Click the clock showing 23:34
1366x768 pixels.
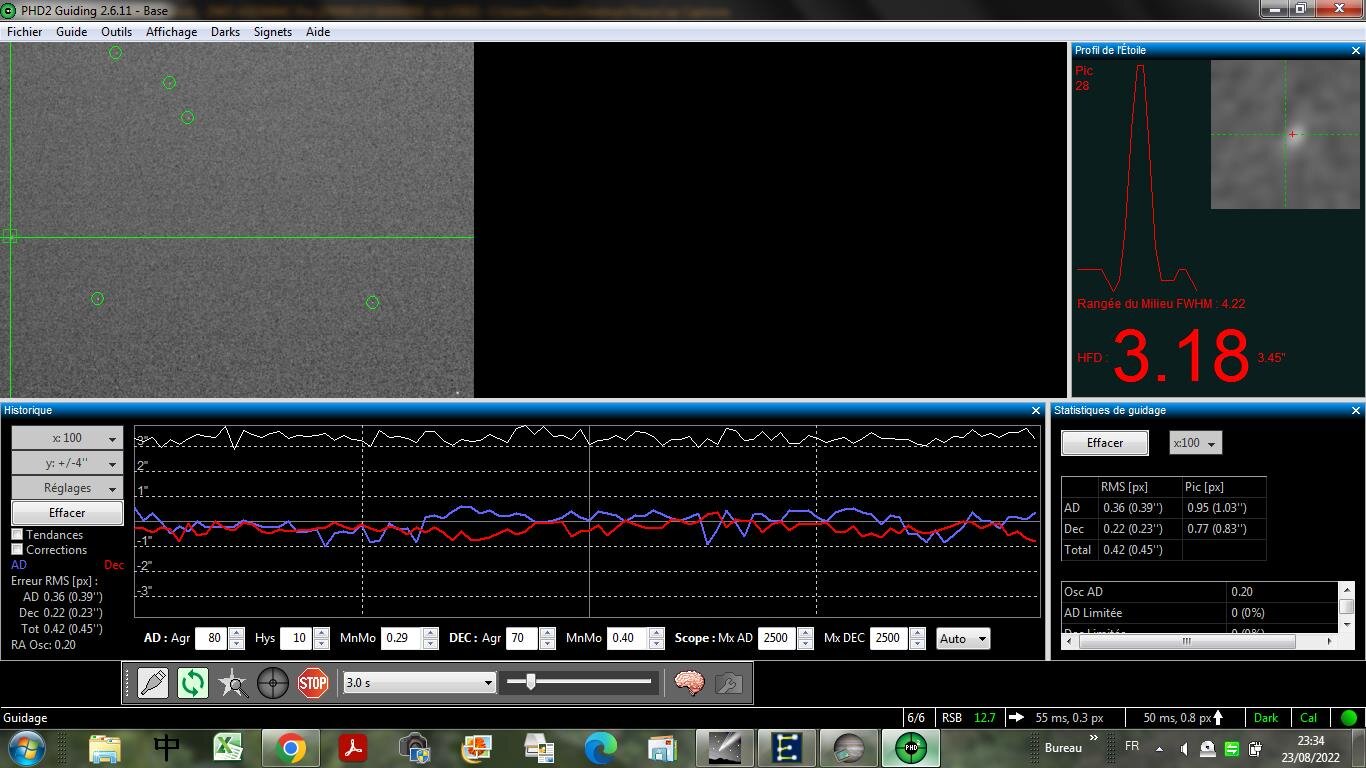[x=1311, y=741]
